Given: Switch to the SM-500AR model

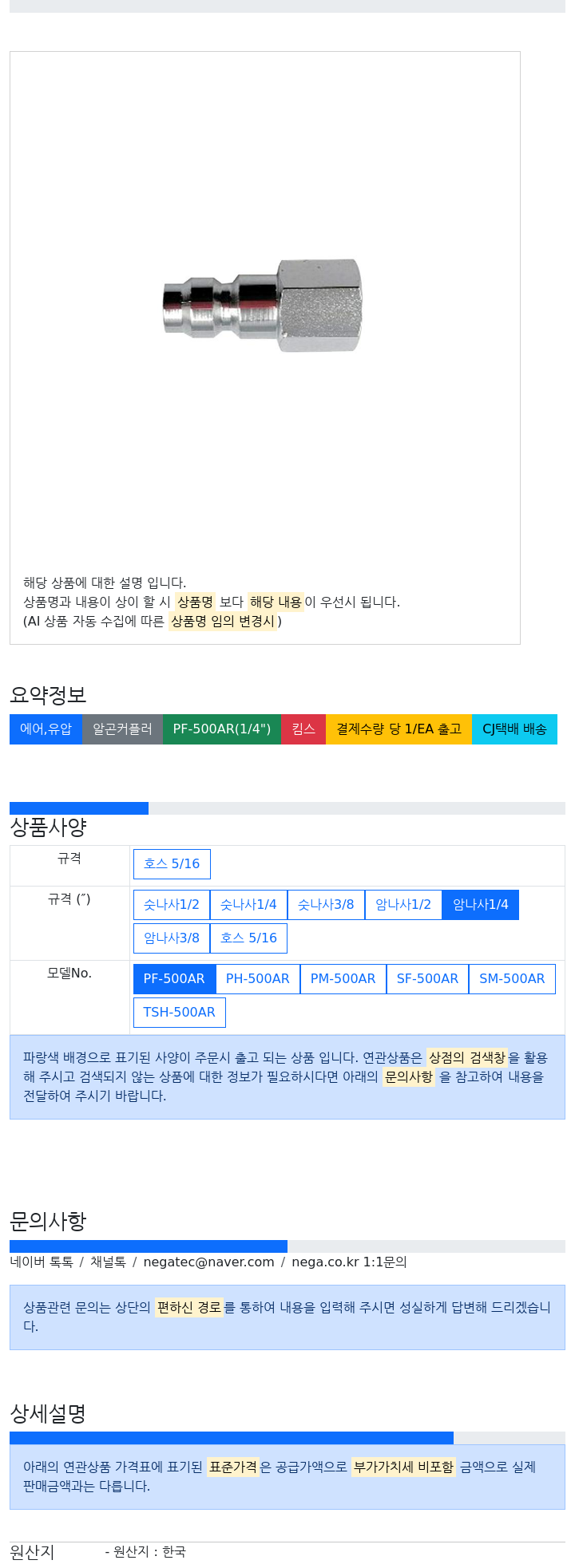Looking at the screenshot, I should point(512,979).
